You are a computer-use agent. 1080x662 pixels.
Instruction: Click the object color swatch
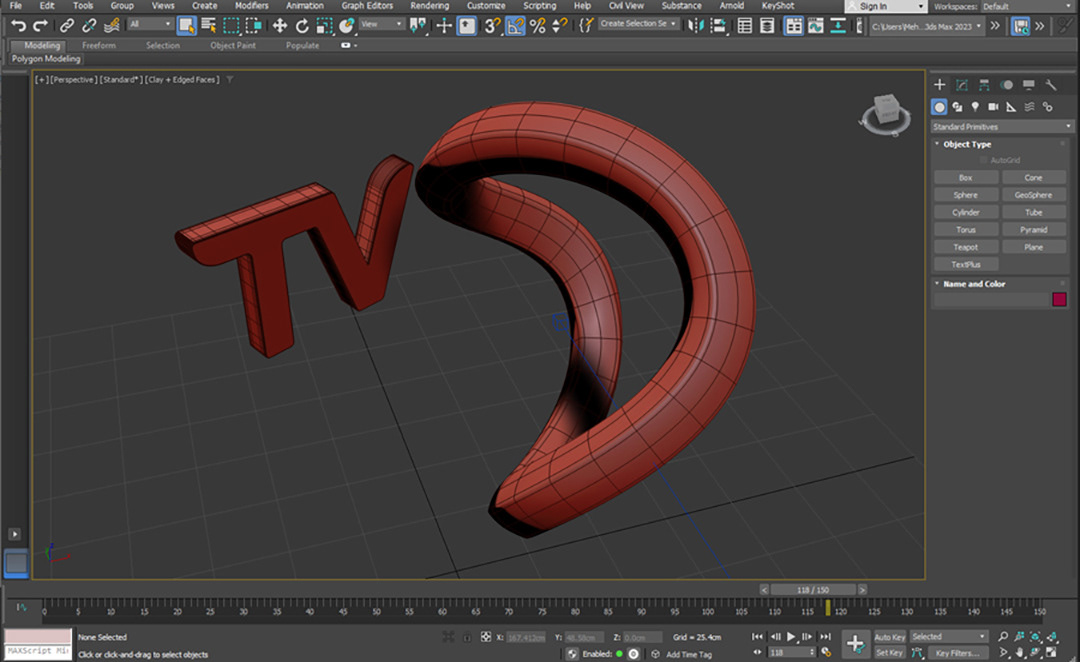(1059, 299)
